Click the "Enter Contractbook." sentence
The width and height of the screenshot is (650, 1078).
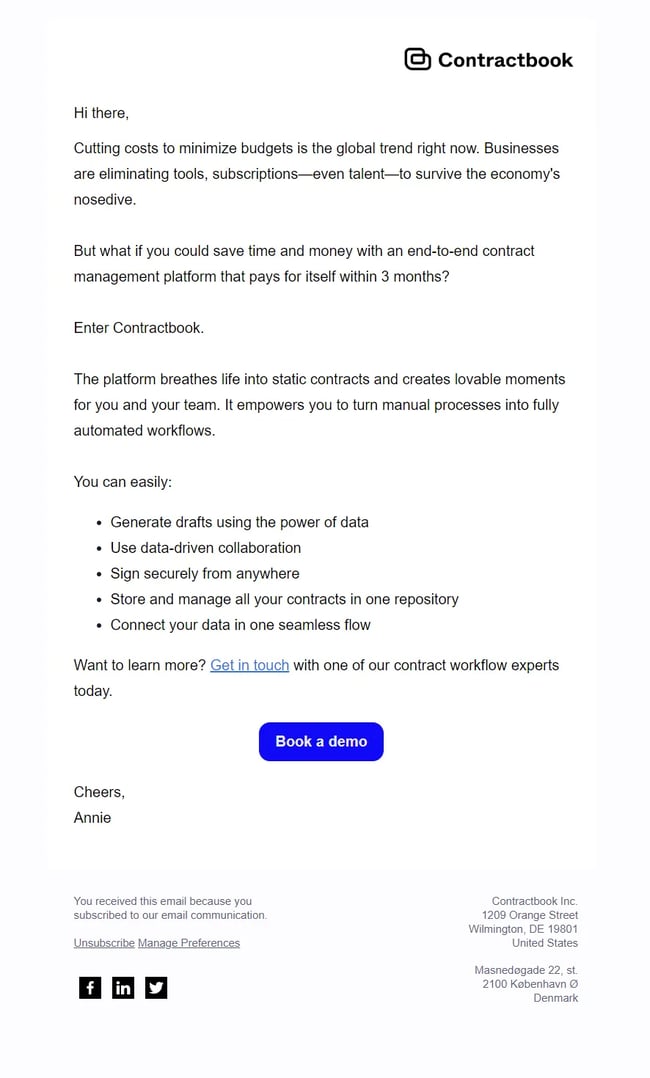pos(139,328)
